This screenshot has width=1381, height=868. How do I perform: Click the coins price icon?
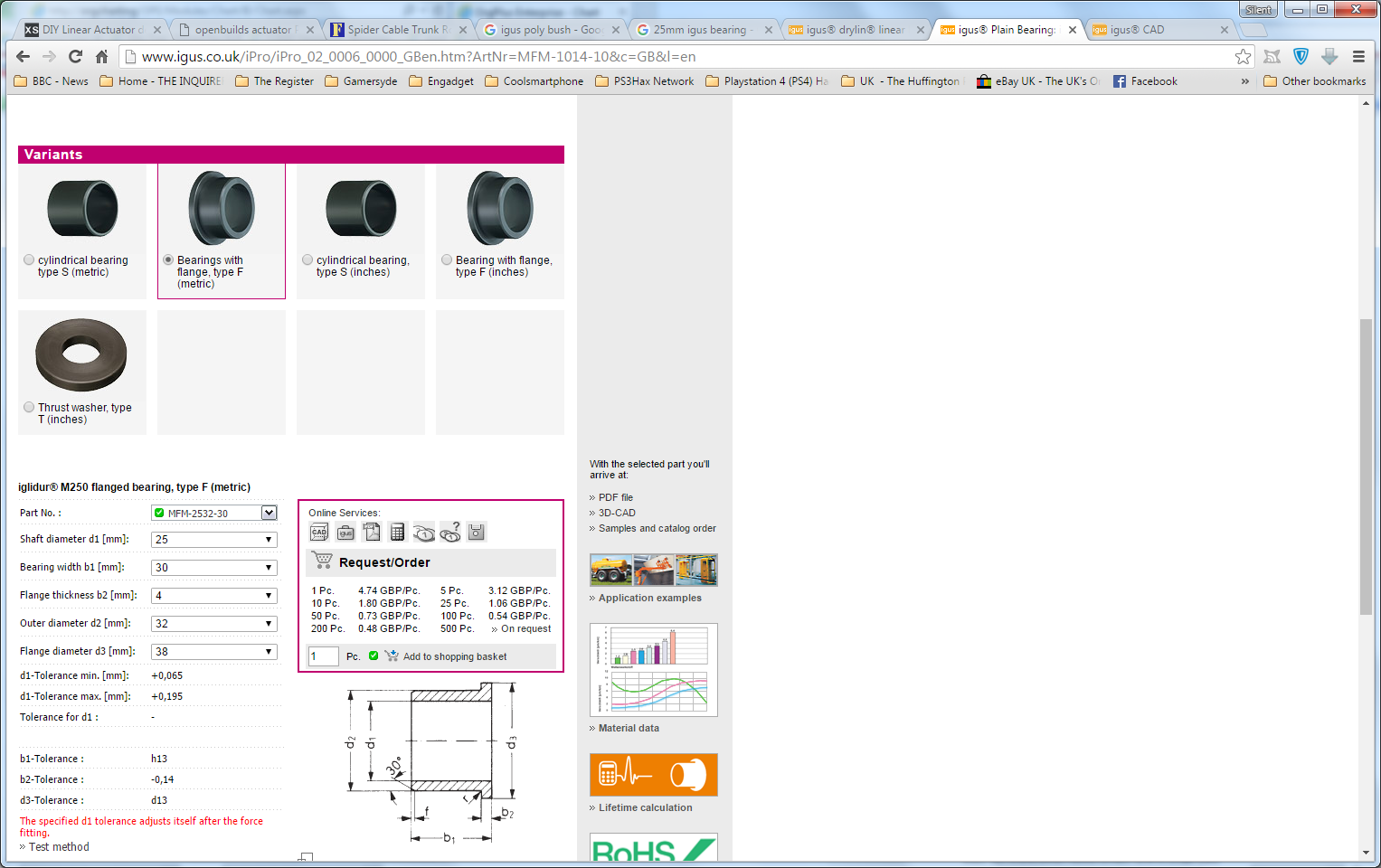pos(424,533)
